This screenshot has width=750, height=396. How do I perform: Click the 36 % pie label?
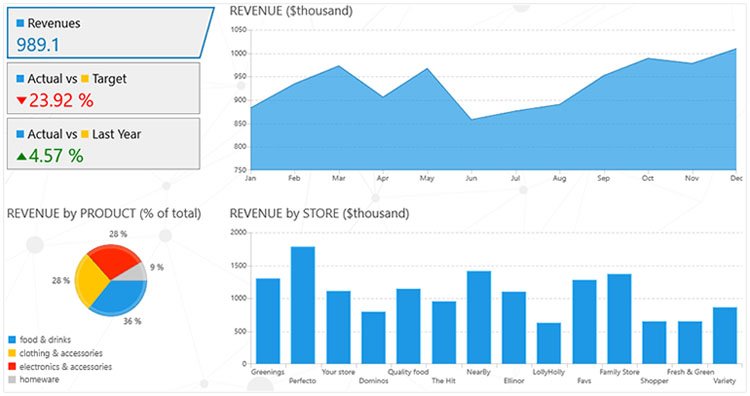(x=132, y=321)
